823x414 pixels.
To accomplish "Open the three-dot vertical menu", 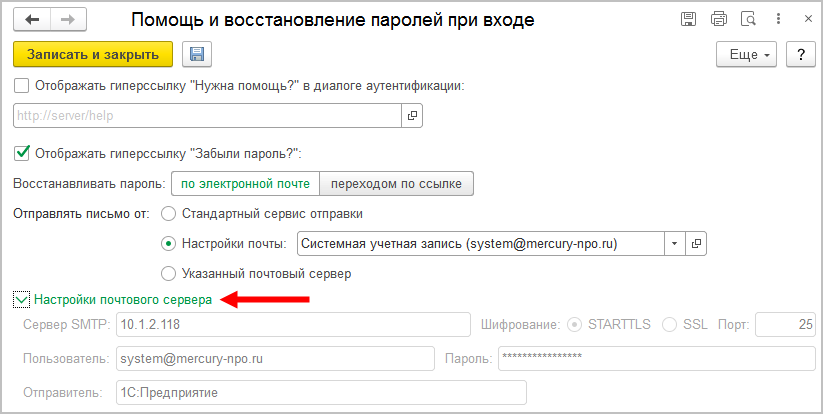I will pyautogui.click(x=775, y=19).
